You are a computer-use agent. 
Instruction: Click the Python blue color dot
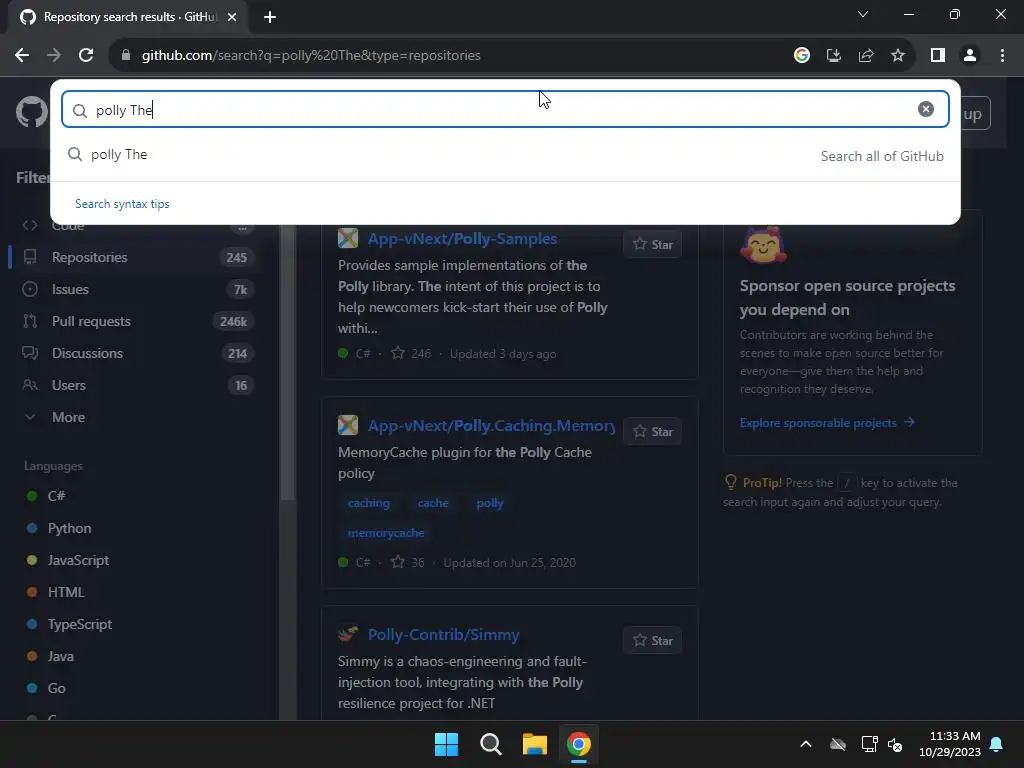[31, 528]
